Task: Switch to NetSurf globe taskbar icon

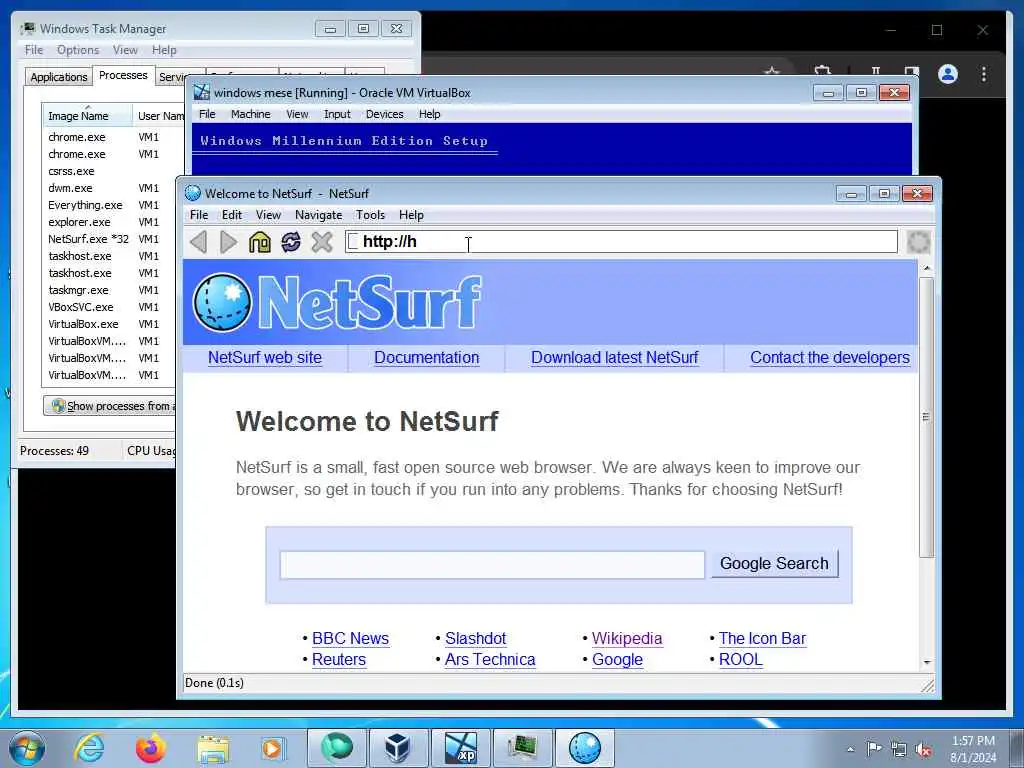Action: 584,748
